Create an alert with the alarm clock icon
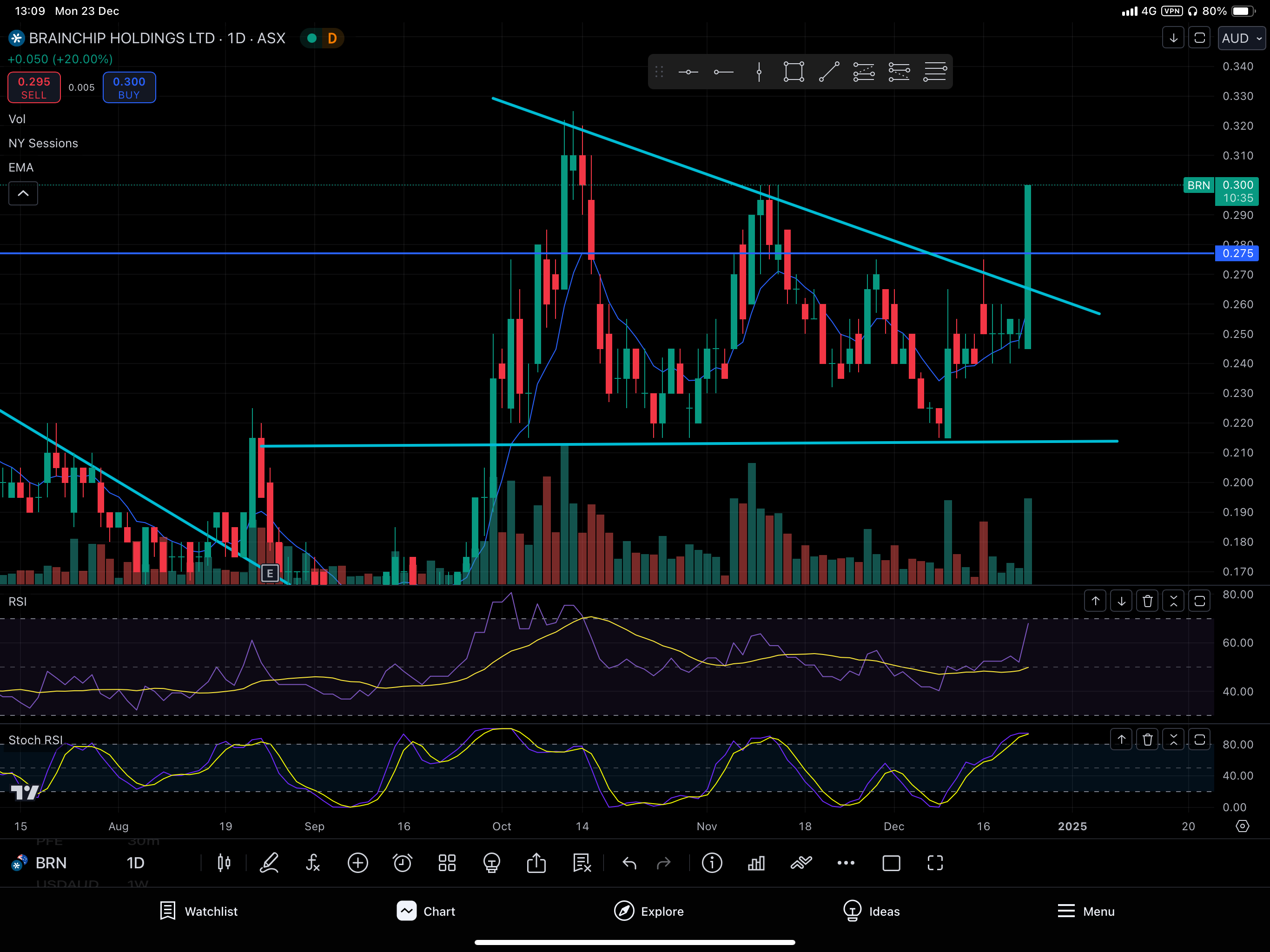The width and height of the screenshot is (1270, 952). coord(403,863)
